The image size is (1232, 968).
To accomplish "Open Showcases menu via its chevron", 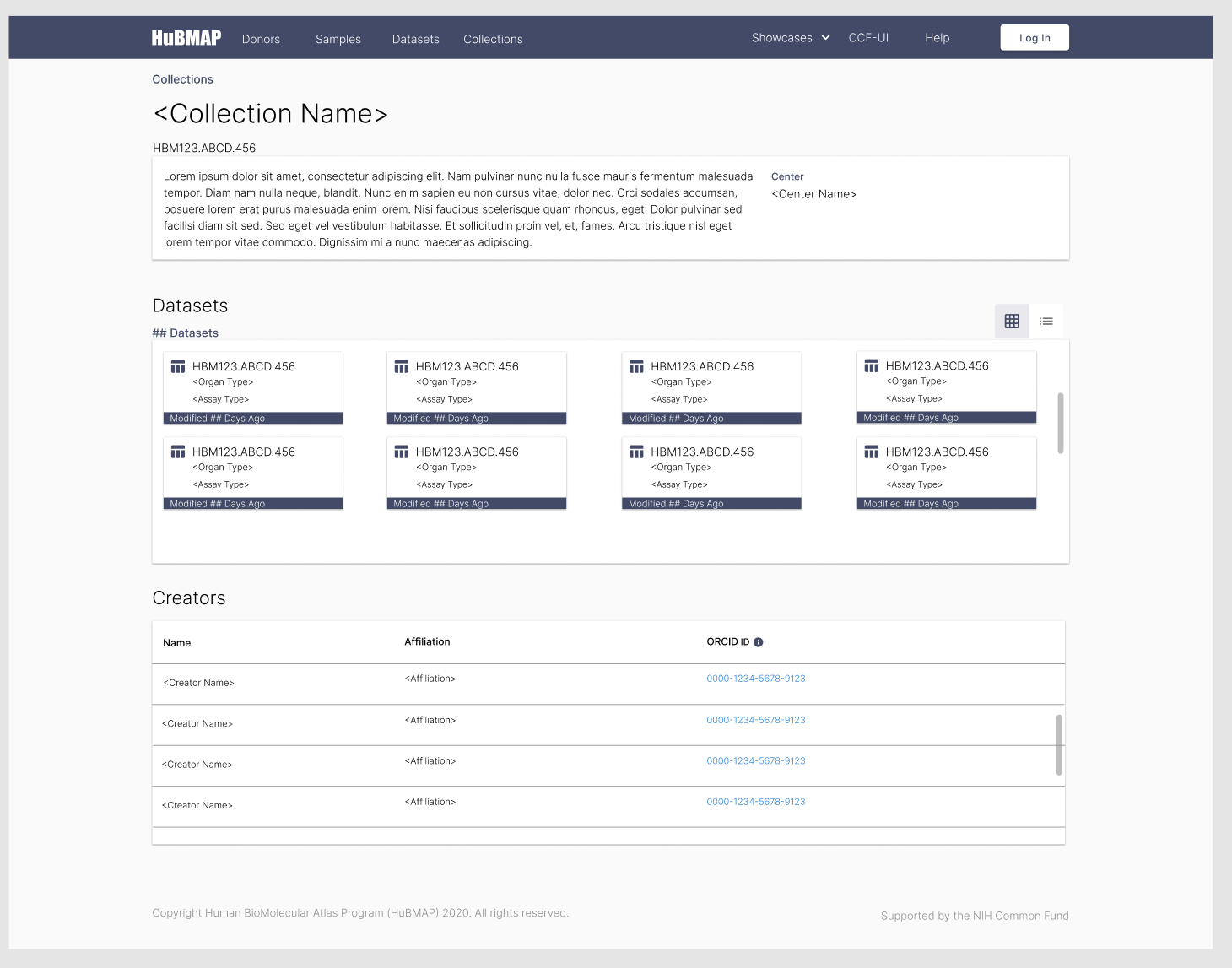I will point(824,37).
